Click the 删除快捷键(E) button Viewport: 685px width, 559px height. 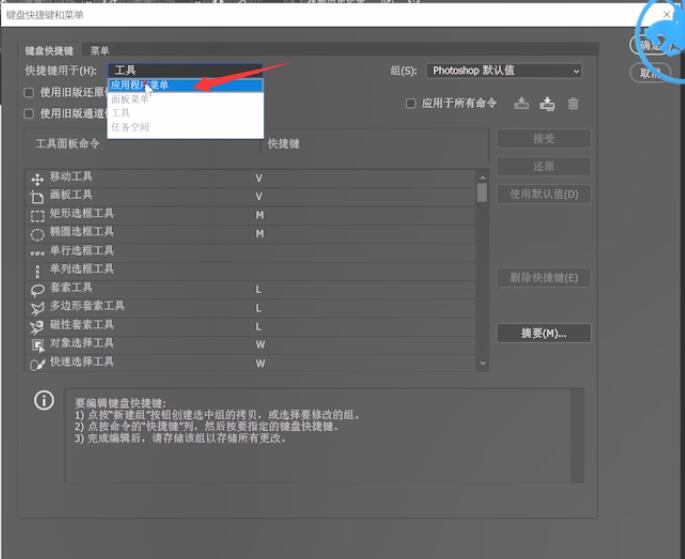[x=544, y=277]
